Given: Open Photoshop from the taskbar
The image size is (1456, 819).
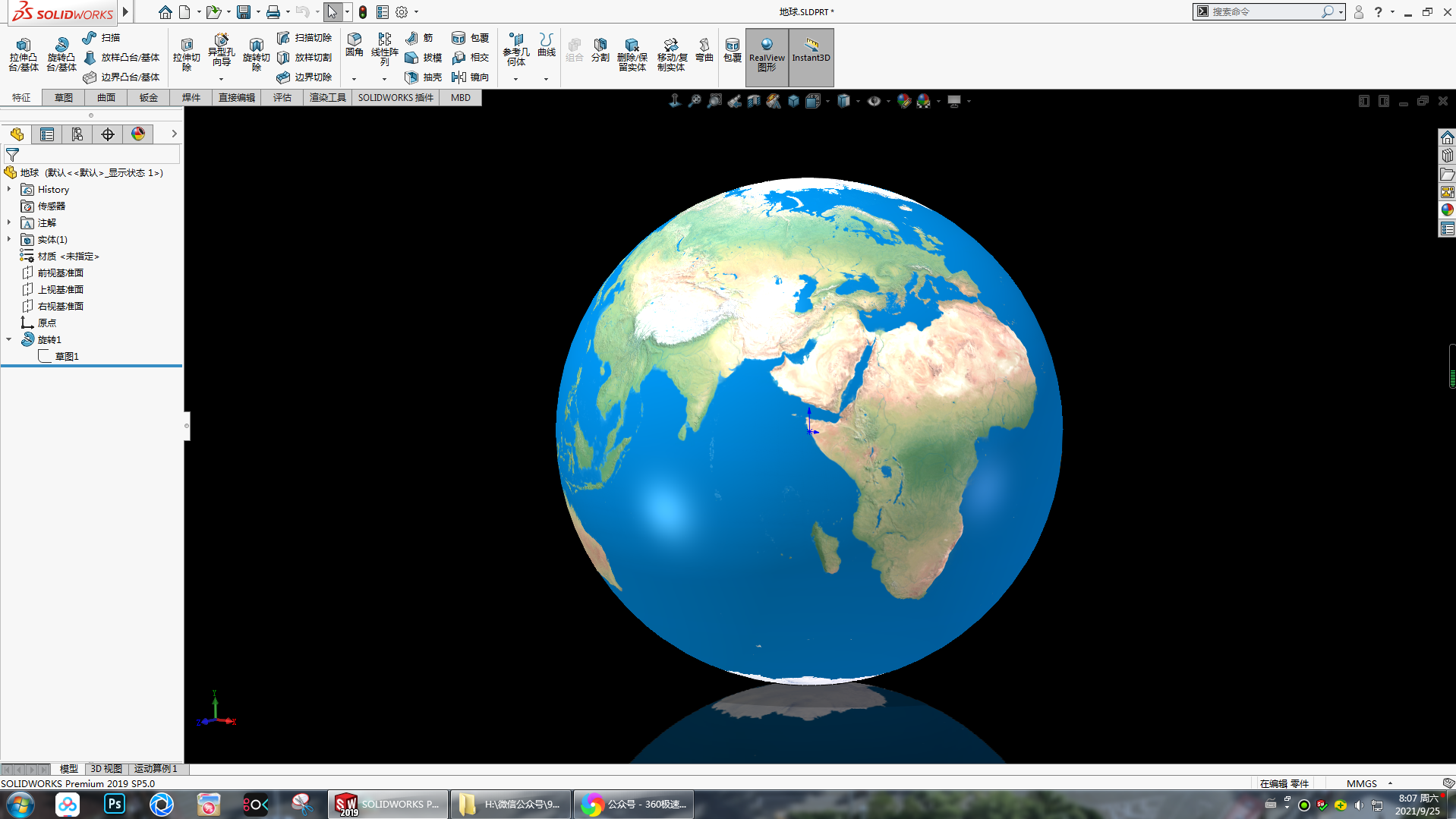Looking at the screenshot, I should [x=115, y=804].
